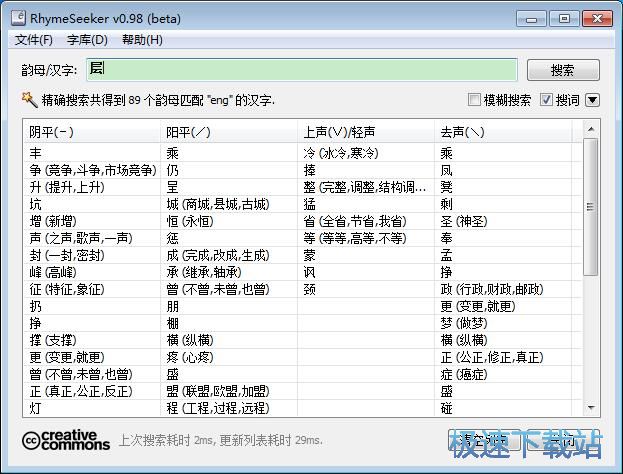Select the 梦 (做梦) entry

(464, 324)
